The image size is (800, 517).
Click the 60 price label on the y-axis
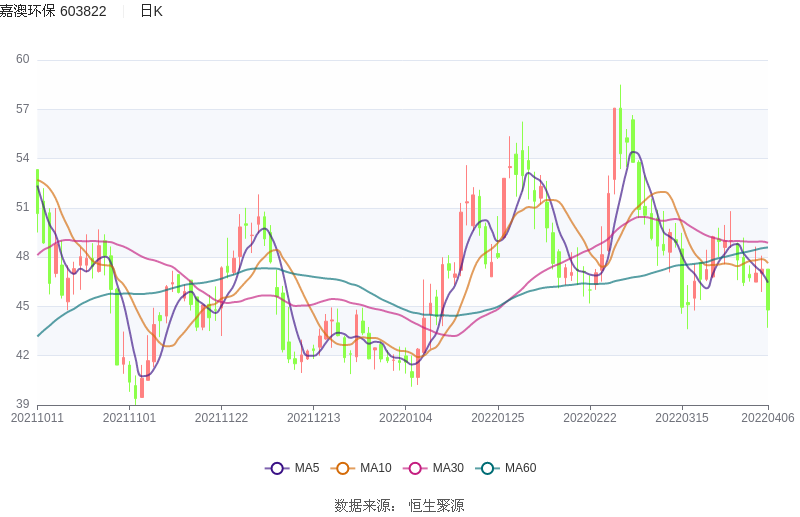23,59
